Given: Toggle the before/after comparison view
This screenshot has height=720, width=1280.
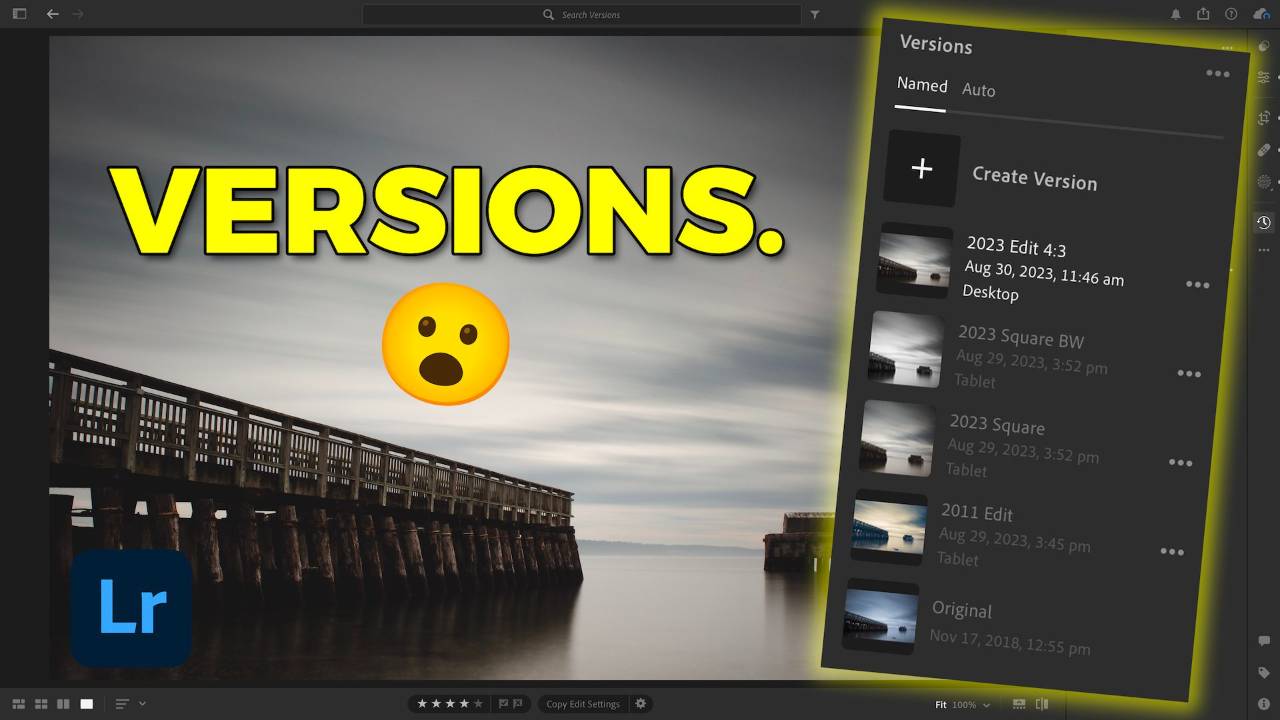Looking at the screenshot, I should click(1041, 704).
